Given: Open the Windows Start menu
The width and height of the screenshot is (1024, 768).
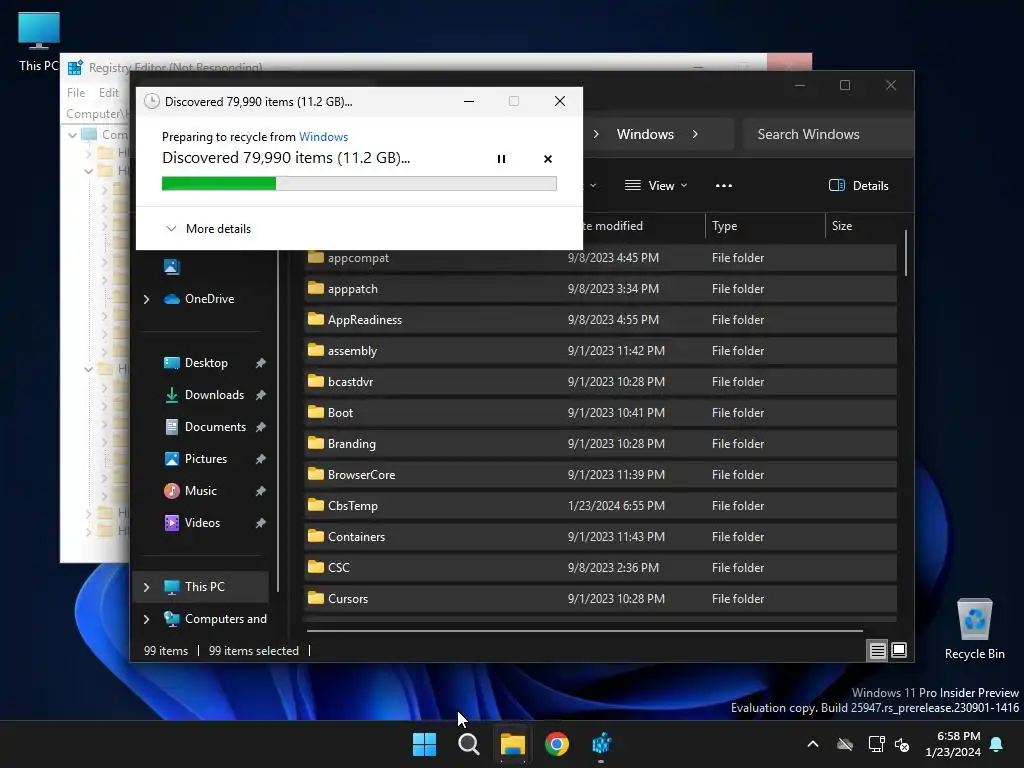Looking at the screenshot, I should [424, 744].
